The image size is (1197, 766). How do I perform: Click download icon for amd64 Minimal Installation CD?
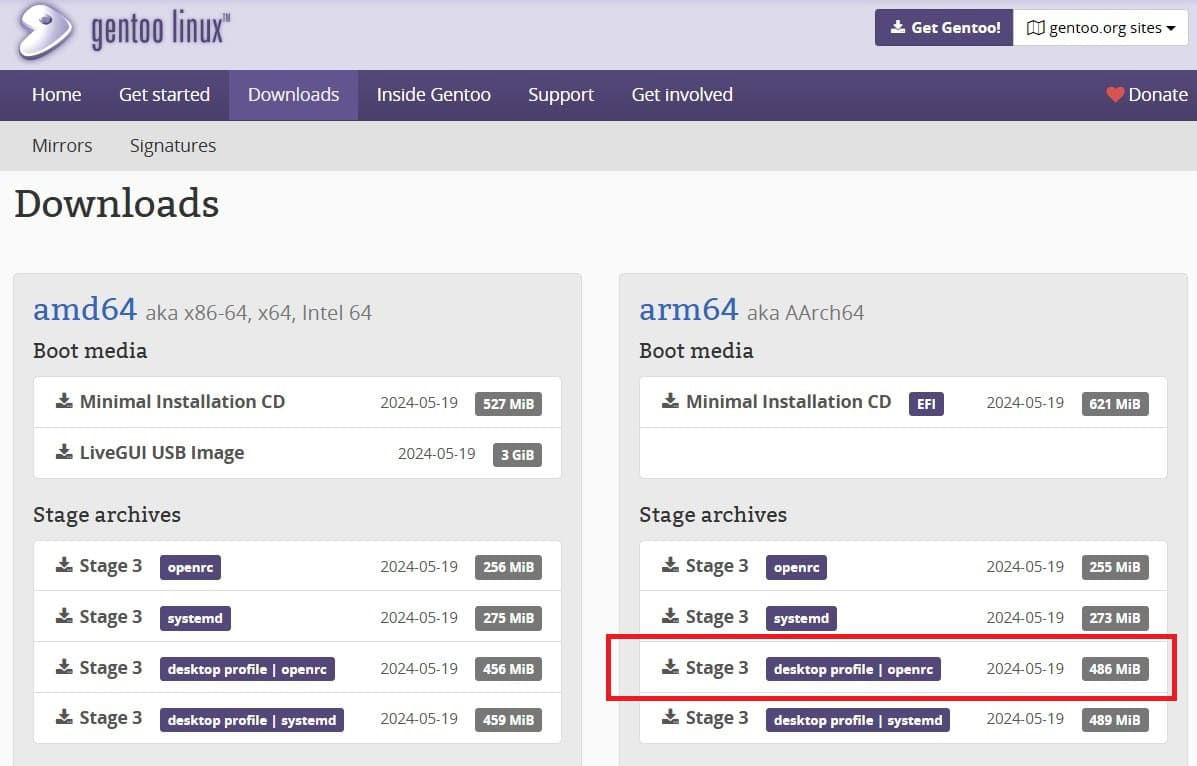point(63,403)
